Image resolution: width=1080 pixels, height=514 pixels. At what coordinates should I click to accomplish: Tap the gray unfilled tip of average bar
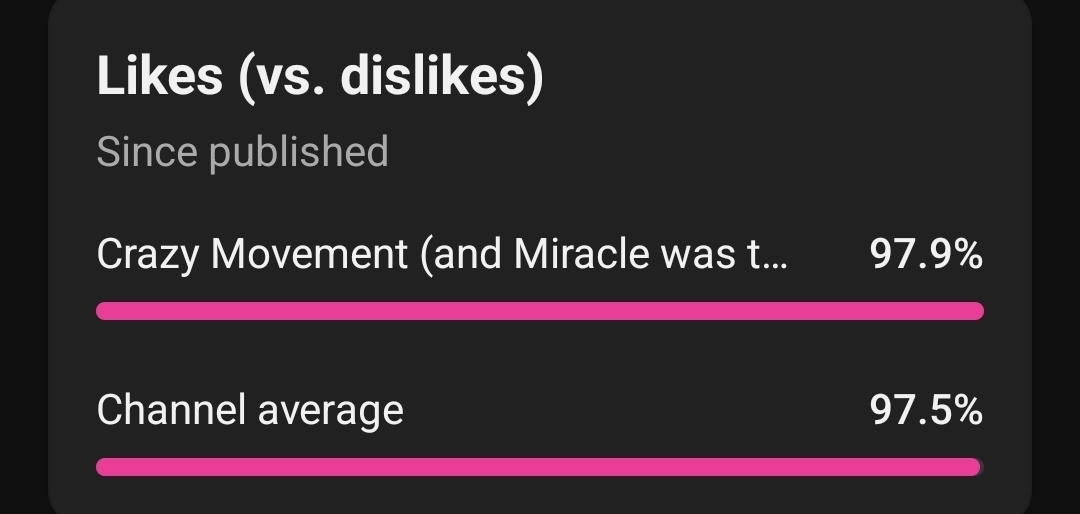pyautogui.click(x=981, y=467)
